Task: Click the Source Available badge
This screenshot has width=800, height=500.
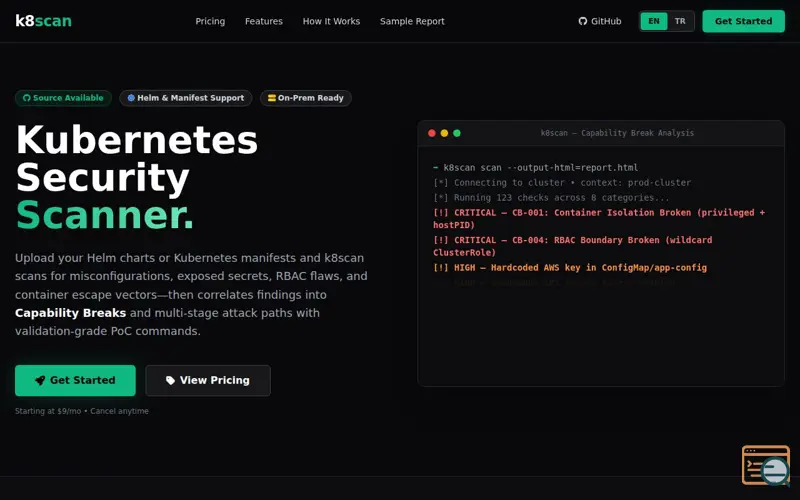Action: point(63,98)
